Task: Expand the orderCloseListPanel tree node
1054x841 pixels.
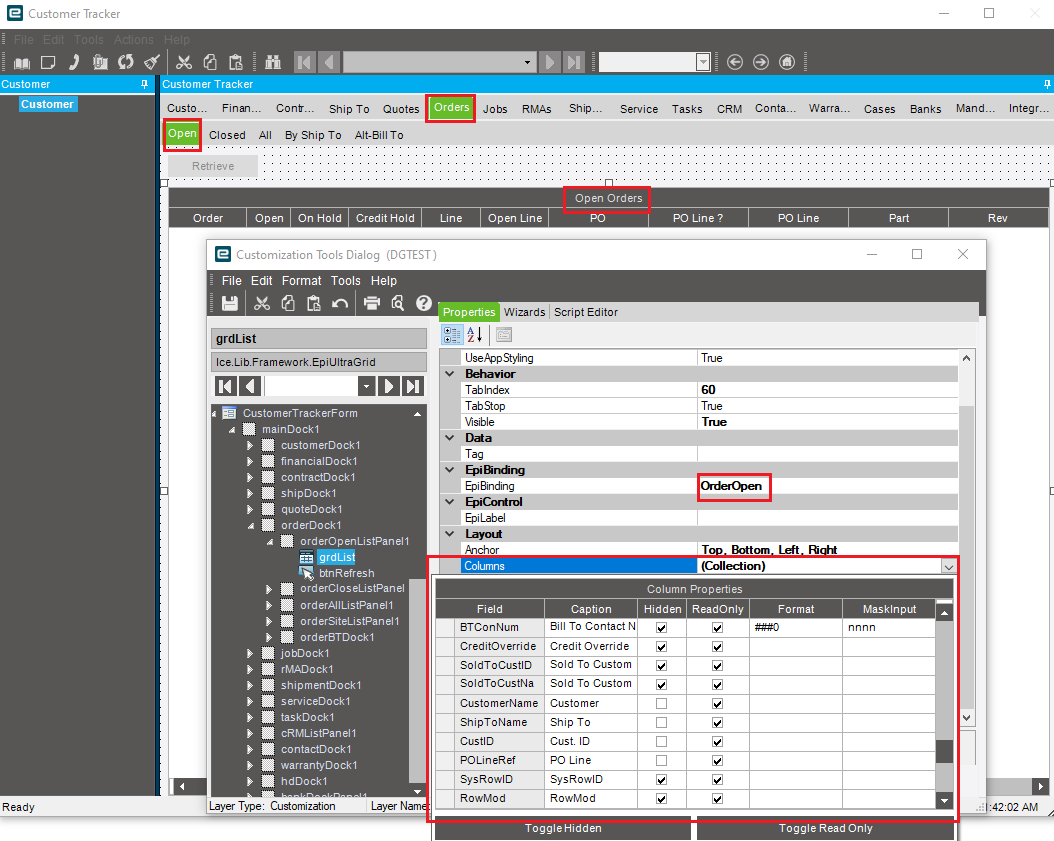Action: [269, 589]
